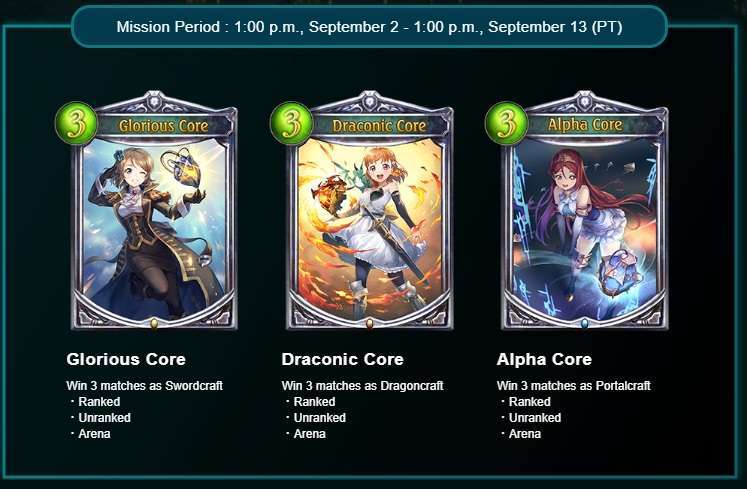This screenshot has height=489, width=747.
Task: Click the blue gem below Alpha Core card
Action: 585,324
